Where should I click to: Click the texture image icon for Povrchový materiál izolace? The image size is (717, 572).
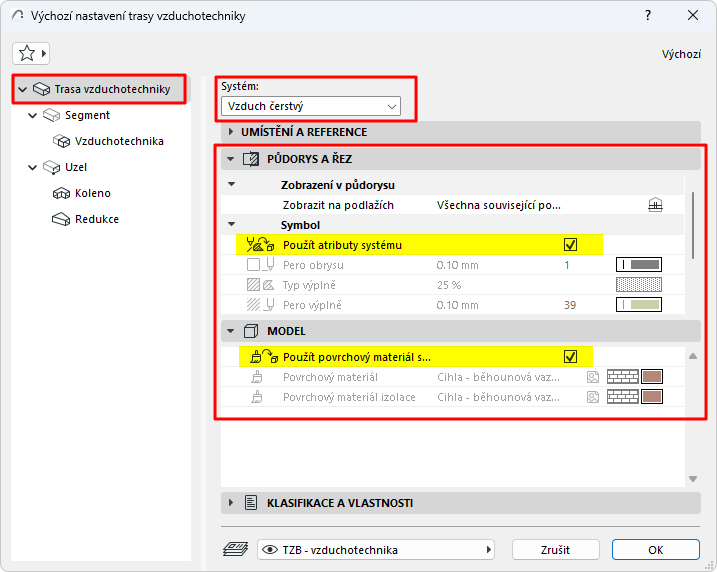tap(593, 397)
